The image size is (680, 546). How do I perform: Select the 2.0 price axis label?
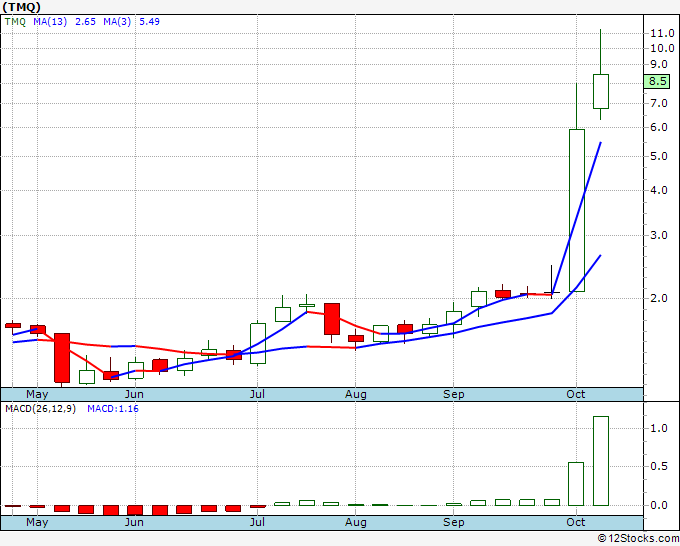659,298
